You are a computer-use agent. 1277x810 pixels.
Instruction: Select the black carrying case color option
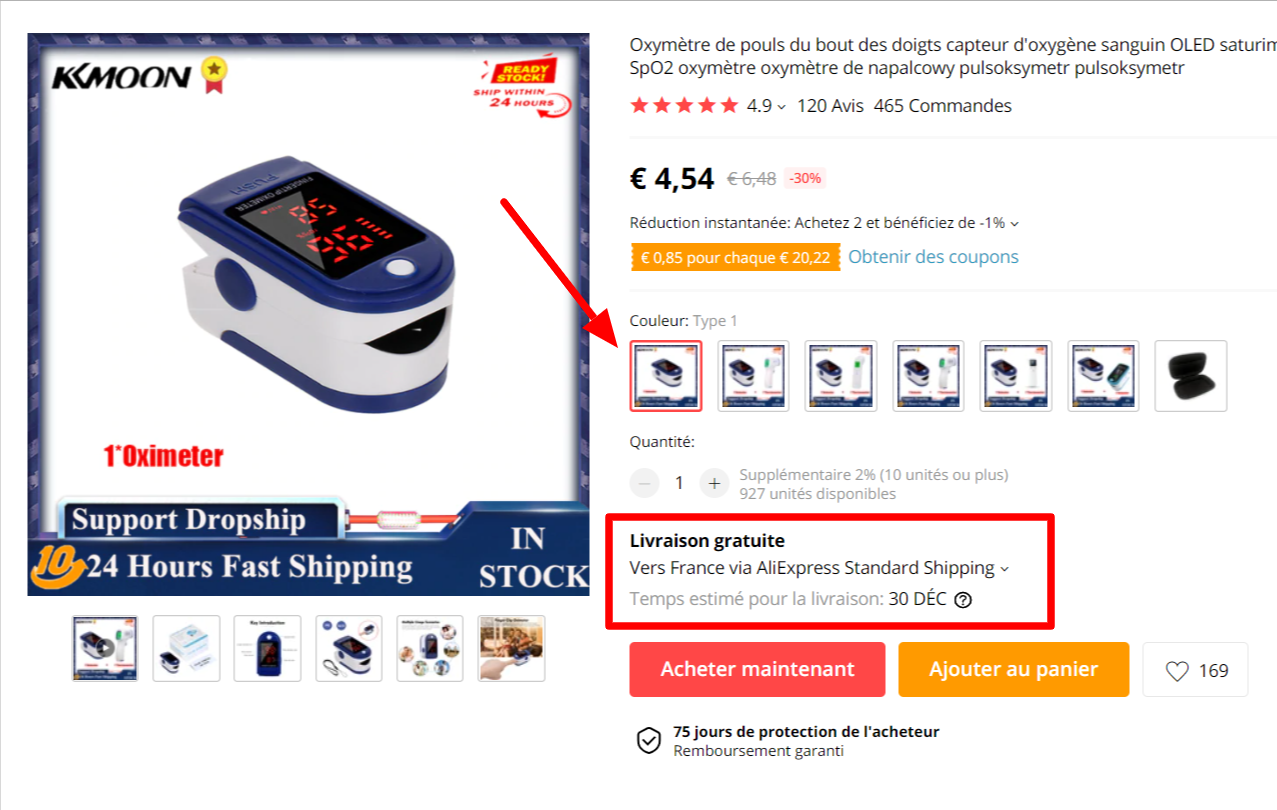(1191, 376)
